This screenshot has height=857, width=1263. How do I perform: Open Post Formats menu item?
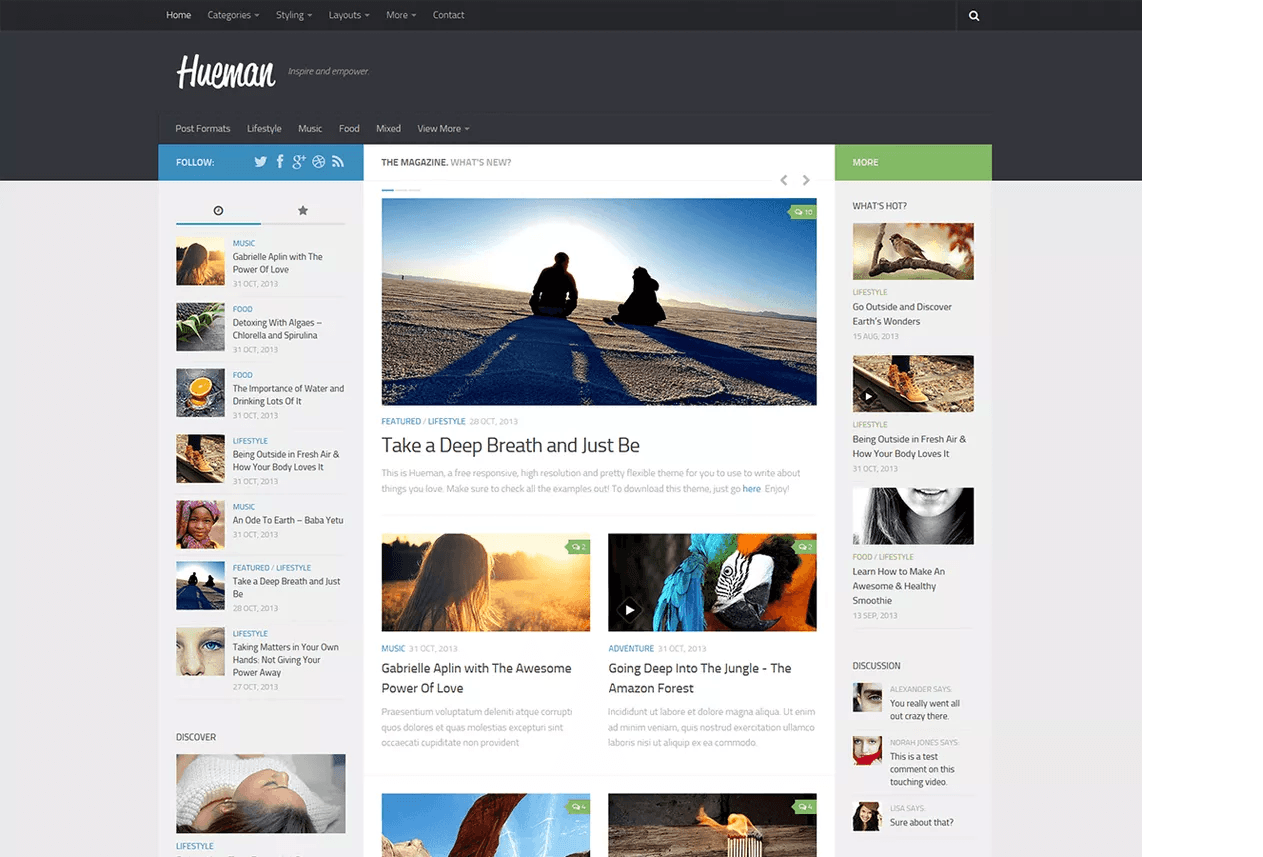tap(203, 128)
